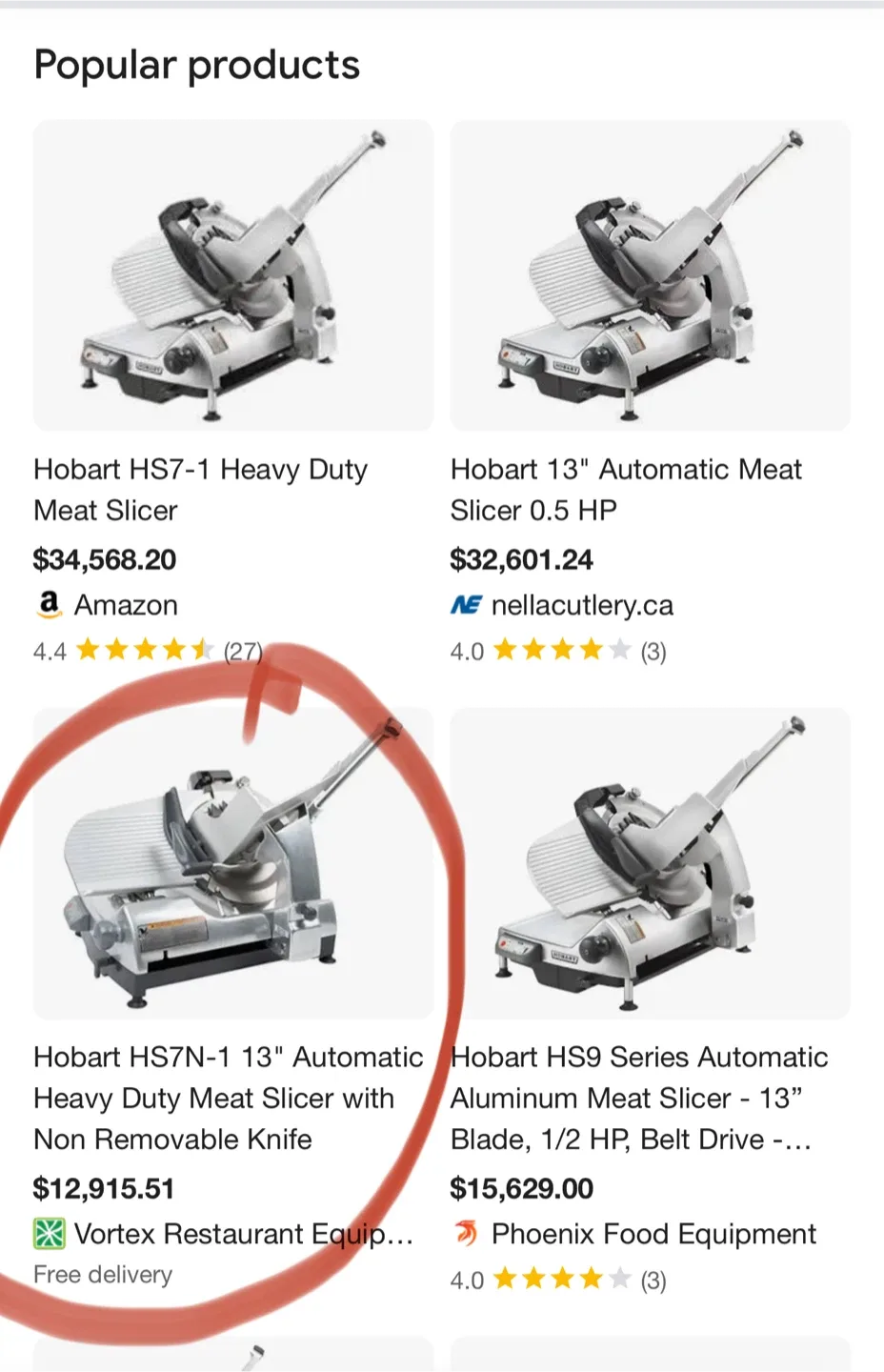Click the 4.4 star rating for HS7-1
884x1372 pixels.
click(146, 651)
